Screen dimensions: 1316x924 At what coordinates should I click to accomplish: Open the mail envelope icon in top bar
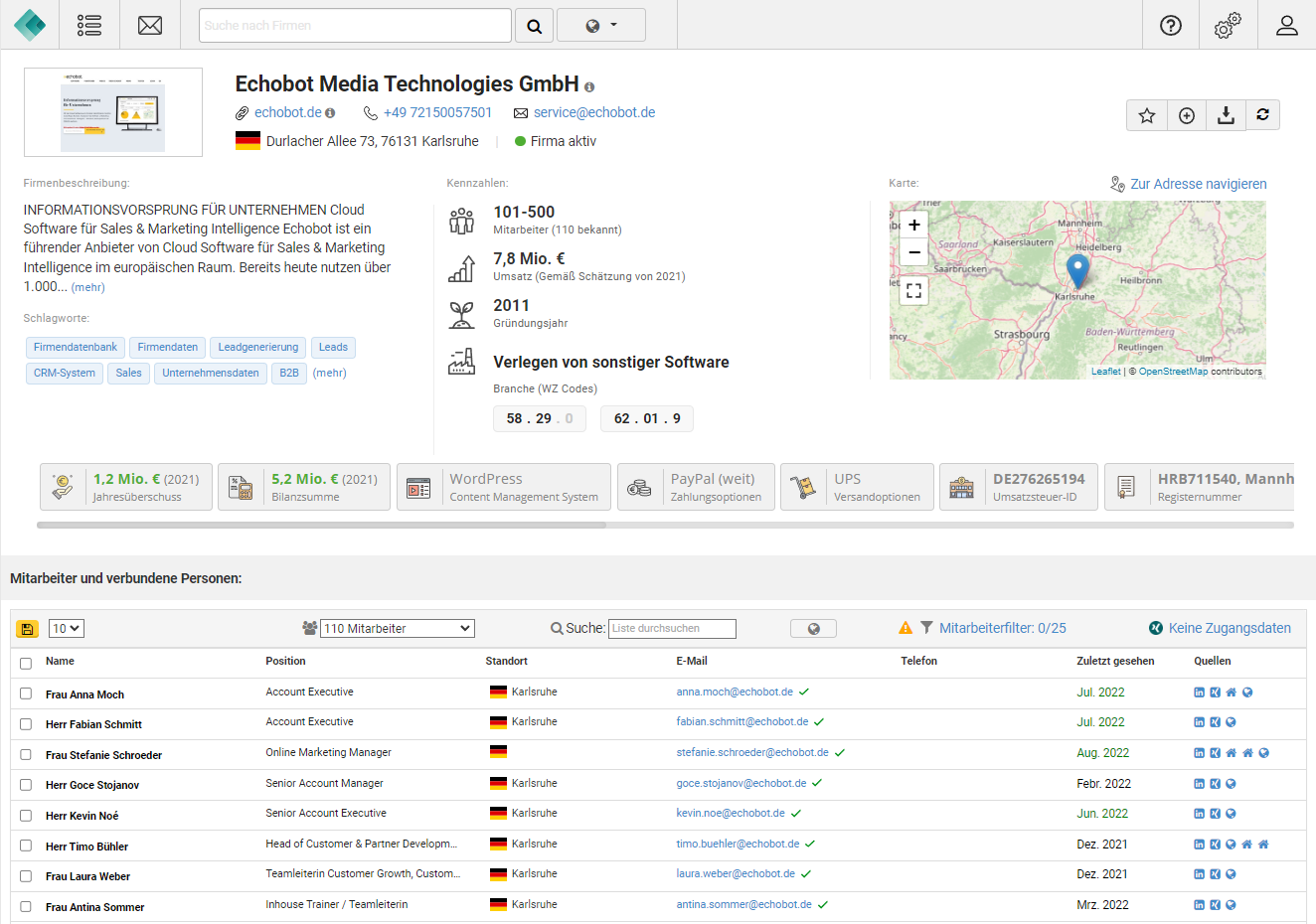150,25
